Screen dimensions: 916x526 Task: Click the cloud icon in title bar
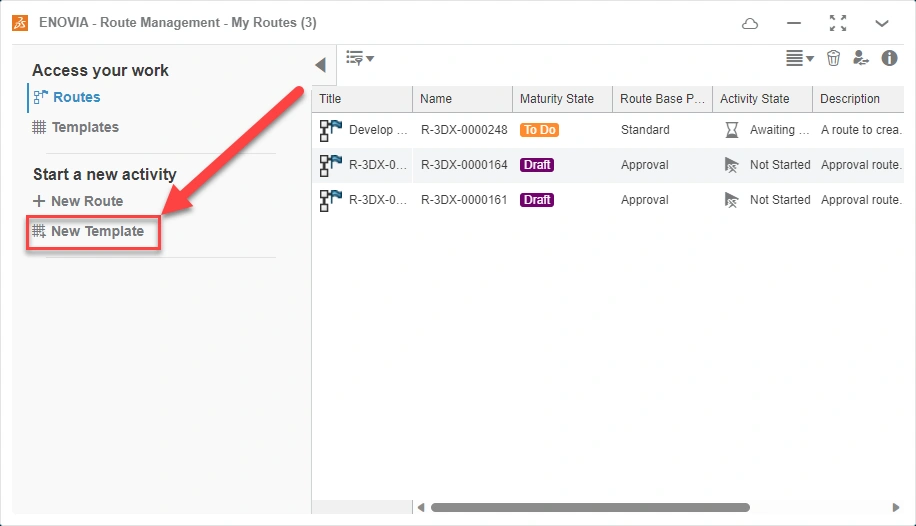tap(750, 23)
